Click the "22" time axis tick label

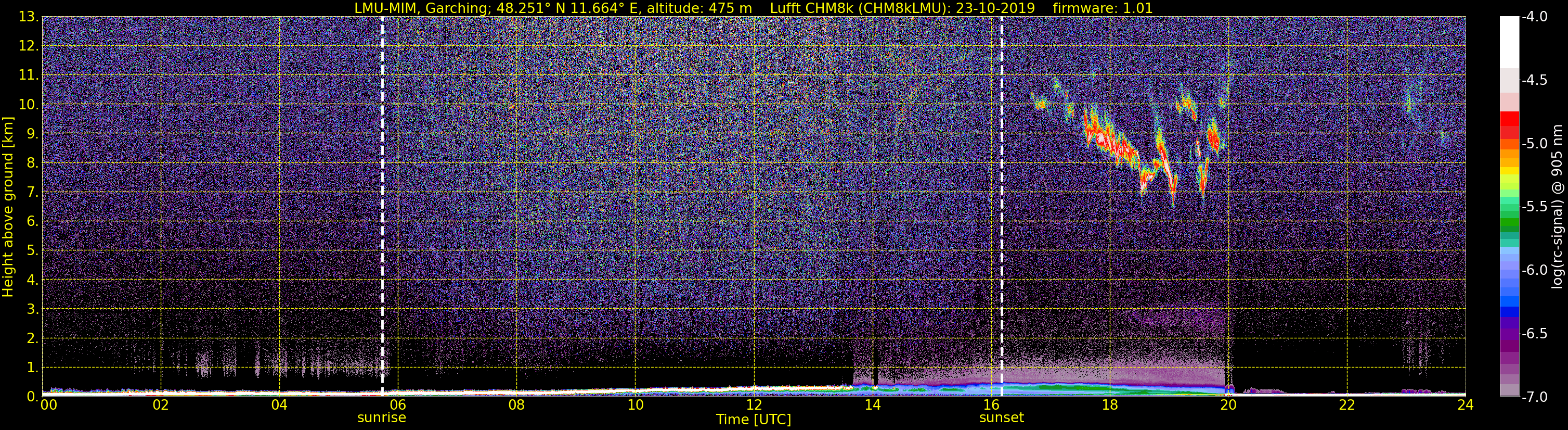[1347, 405]
